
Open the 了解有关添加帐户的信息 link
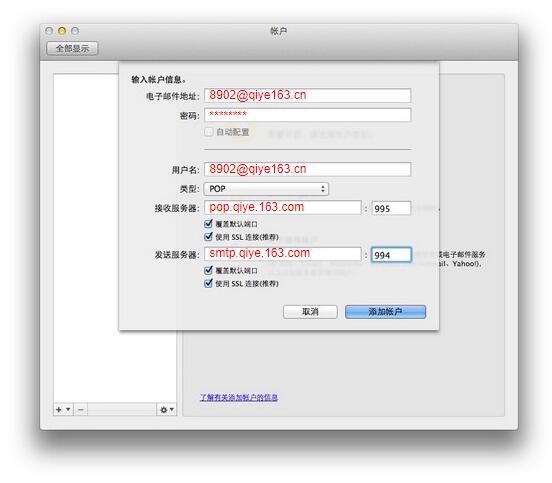239,397
